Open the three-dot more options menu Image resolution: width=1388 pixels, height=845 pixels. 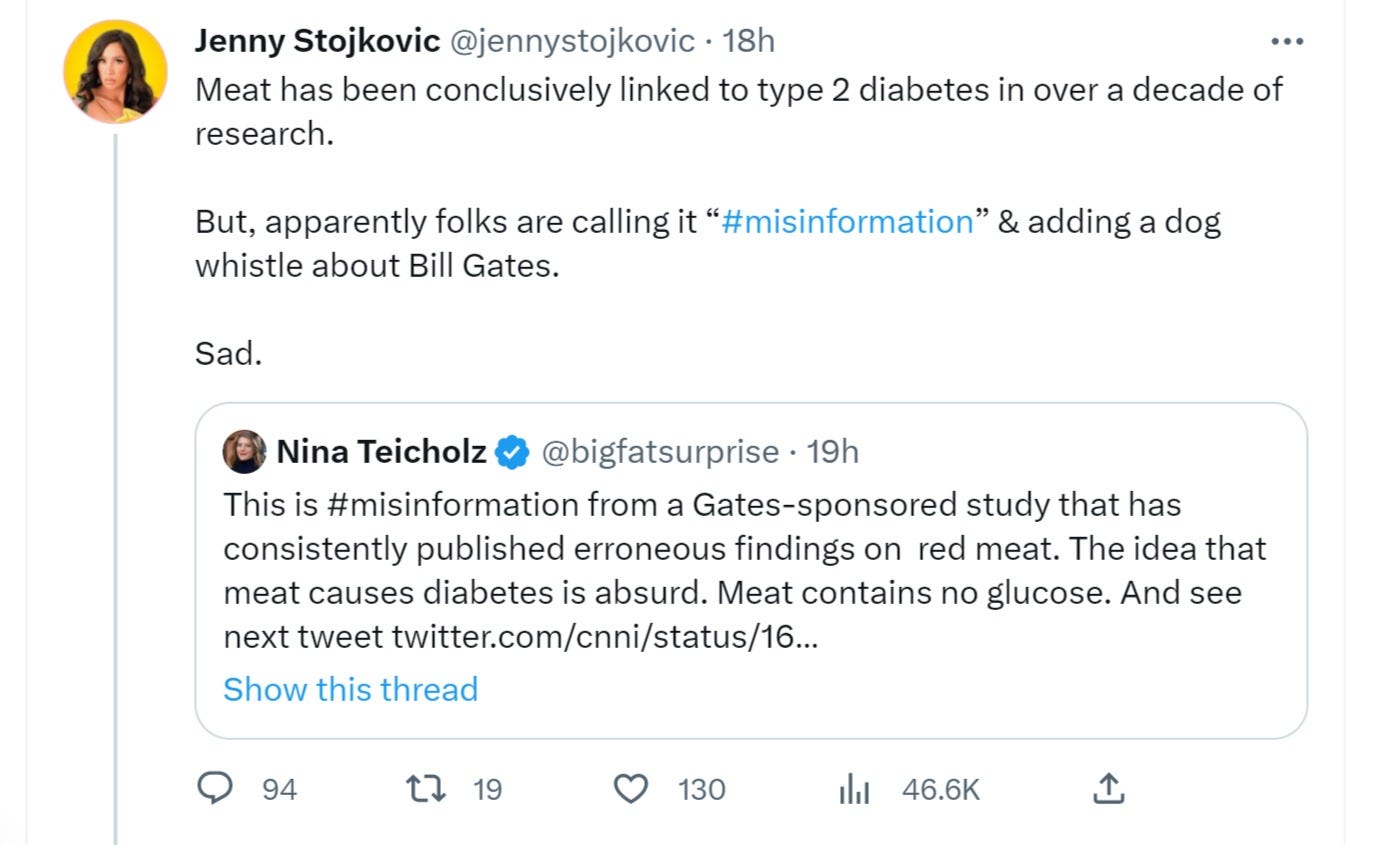[x=1287, y=42]
